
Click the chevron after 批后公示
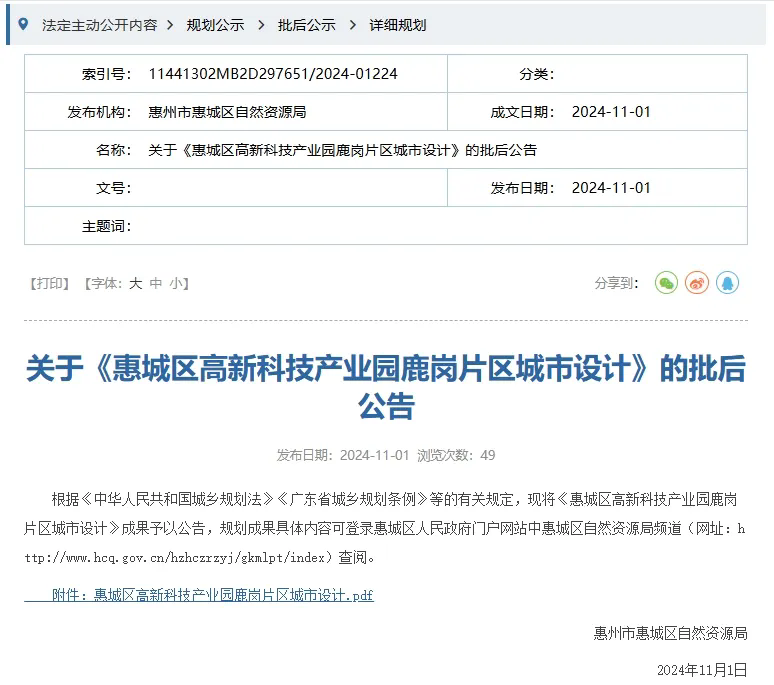[x=352, y=24]
